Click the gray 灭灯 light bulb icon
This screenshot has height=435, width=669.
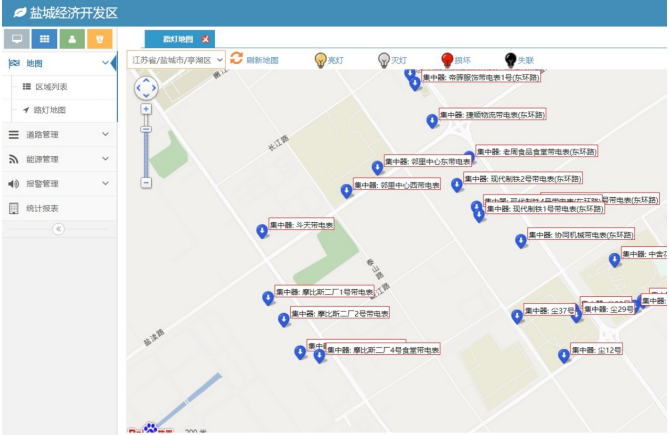tap(383, 60)
